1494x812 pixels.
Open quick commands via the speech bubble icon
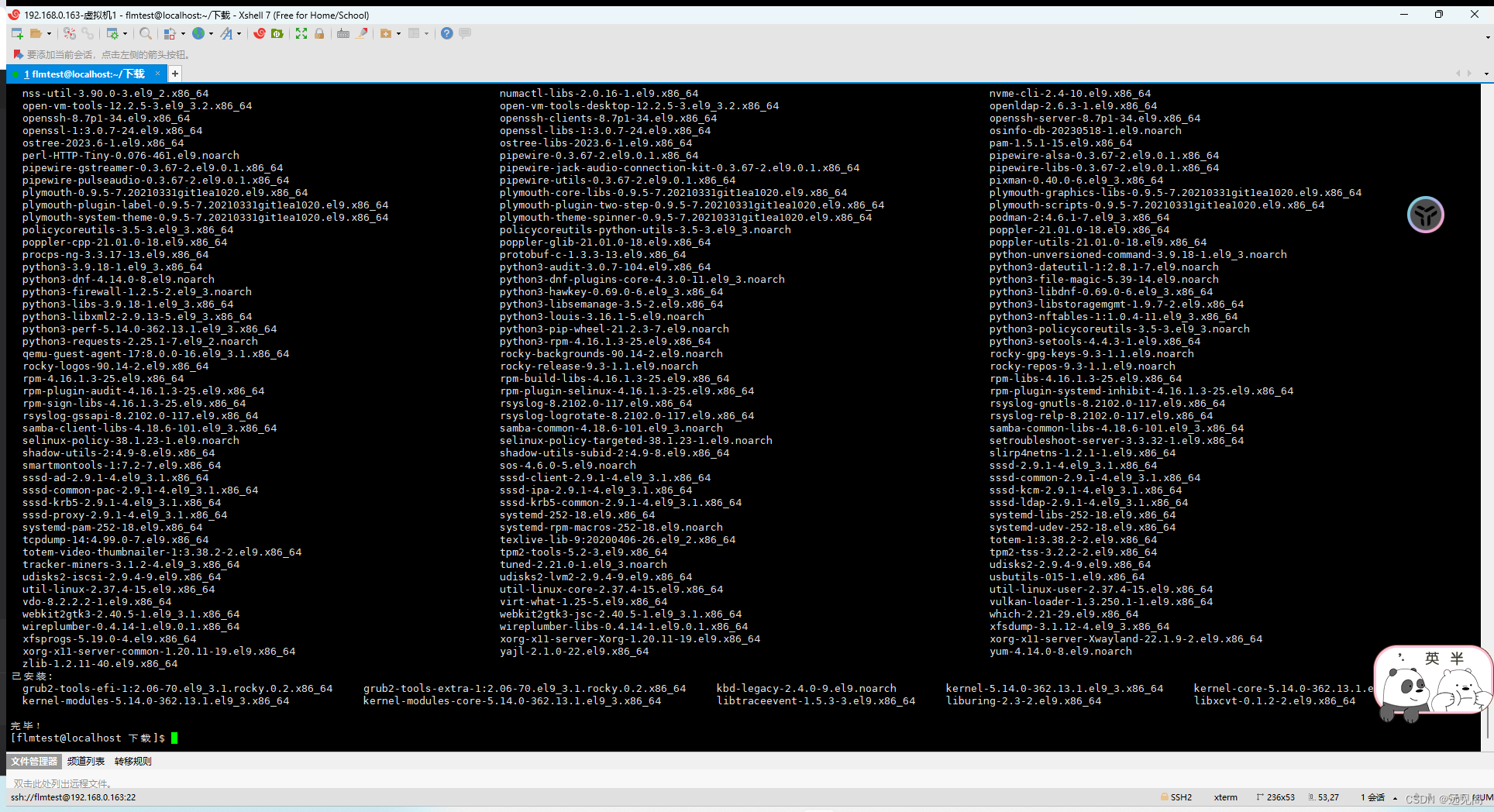463,33
